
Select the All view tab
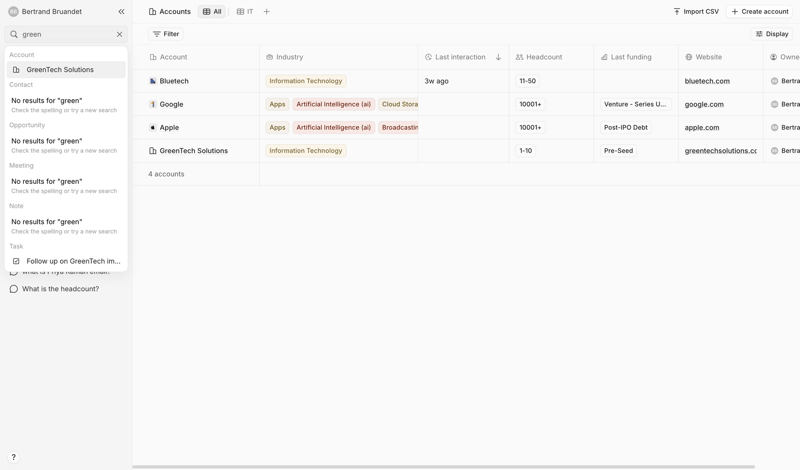pyautogui.click(x=212, y=12)
